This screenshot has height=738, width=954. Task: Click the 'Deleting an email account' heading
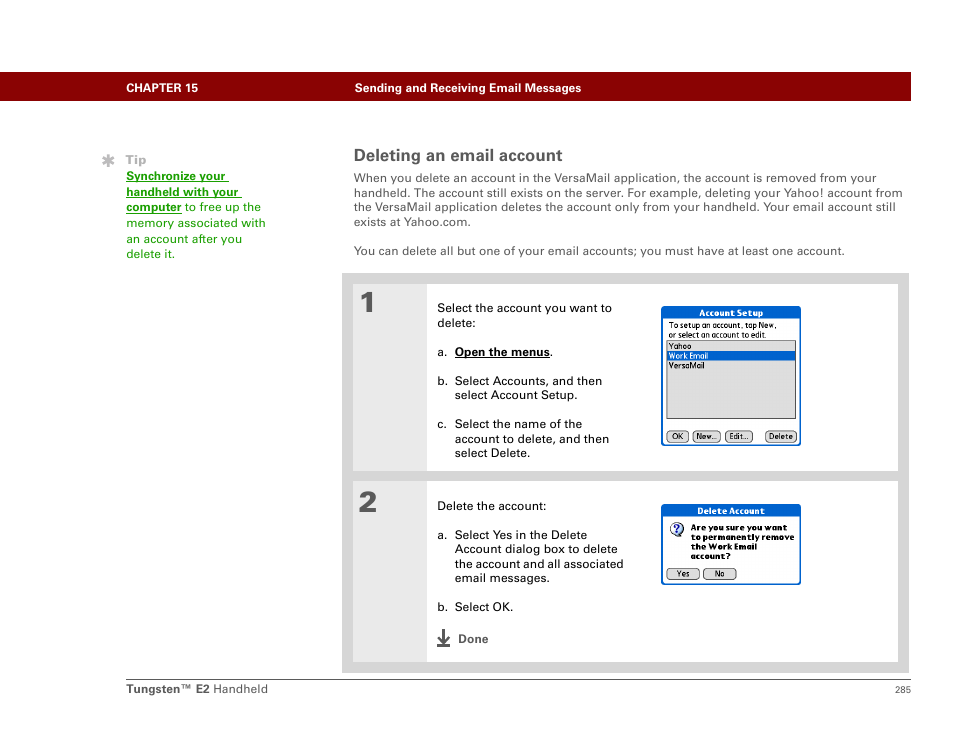pos(458,156)
